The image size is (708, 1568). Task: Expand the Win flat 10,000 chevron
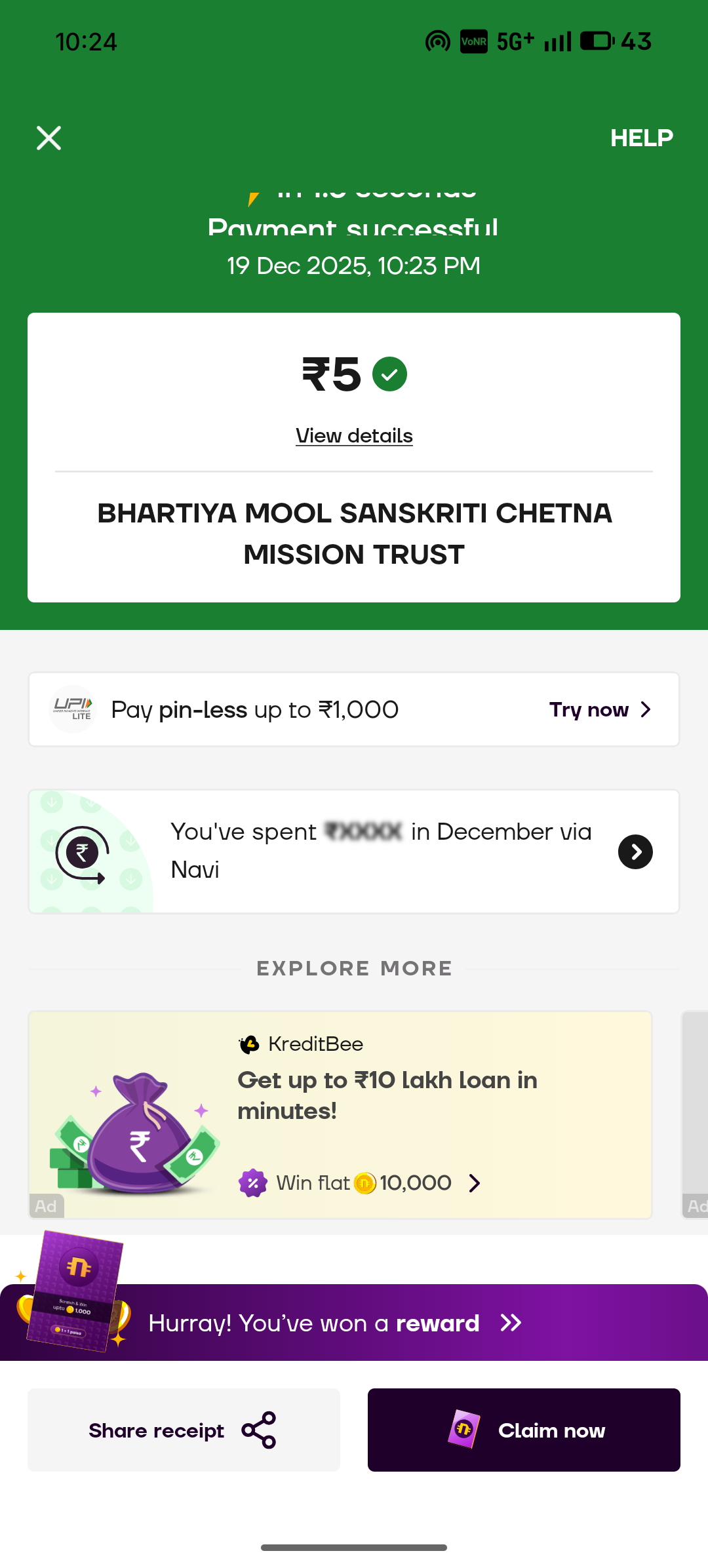point(475,1183)
